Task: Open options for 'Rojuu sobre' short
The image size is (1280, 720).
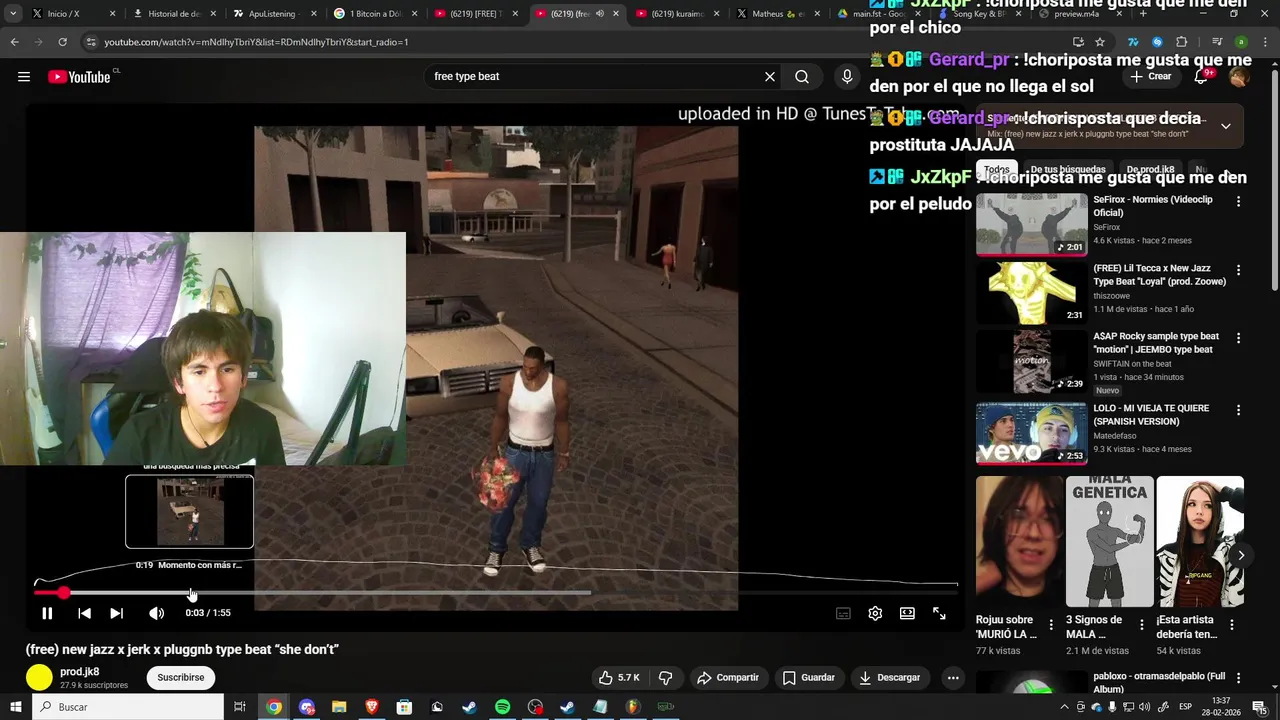Action: (1051, 625)
